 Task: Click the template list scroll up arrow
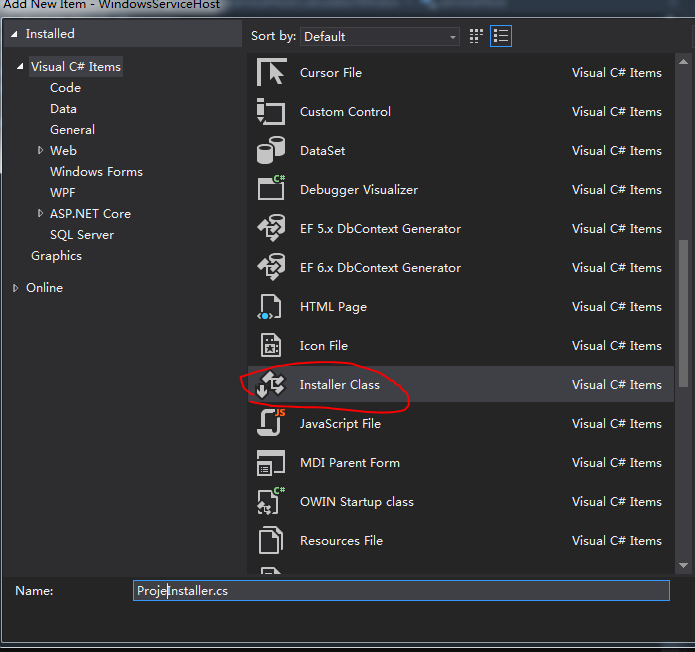coord(683,62)
